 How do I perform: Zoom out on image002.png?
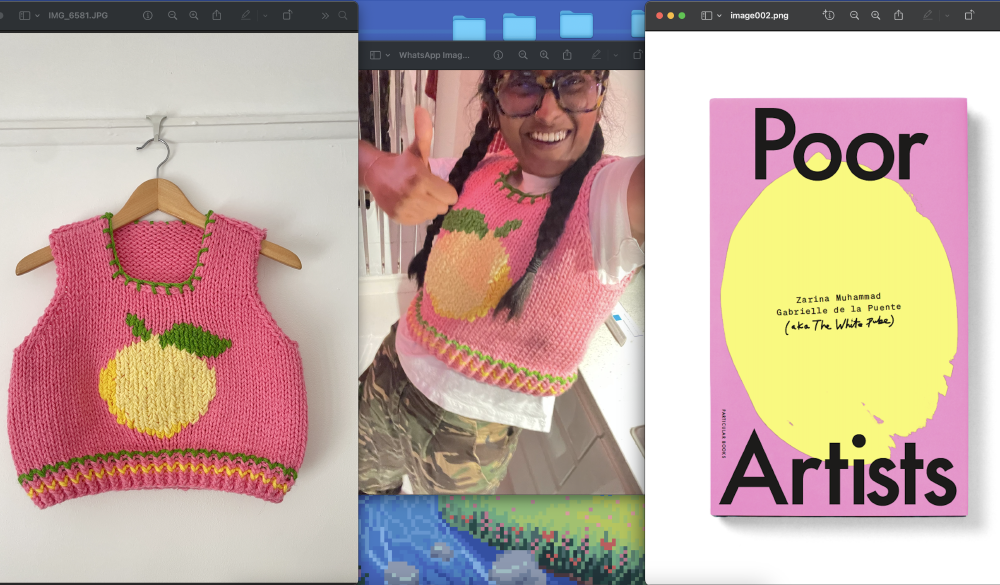[853, 15]
